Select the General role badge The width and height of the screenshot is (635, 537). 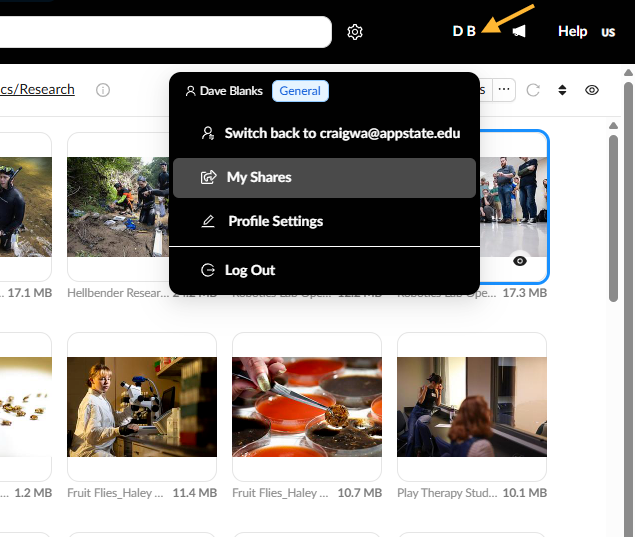coord(300,91)
